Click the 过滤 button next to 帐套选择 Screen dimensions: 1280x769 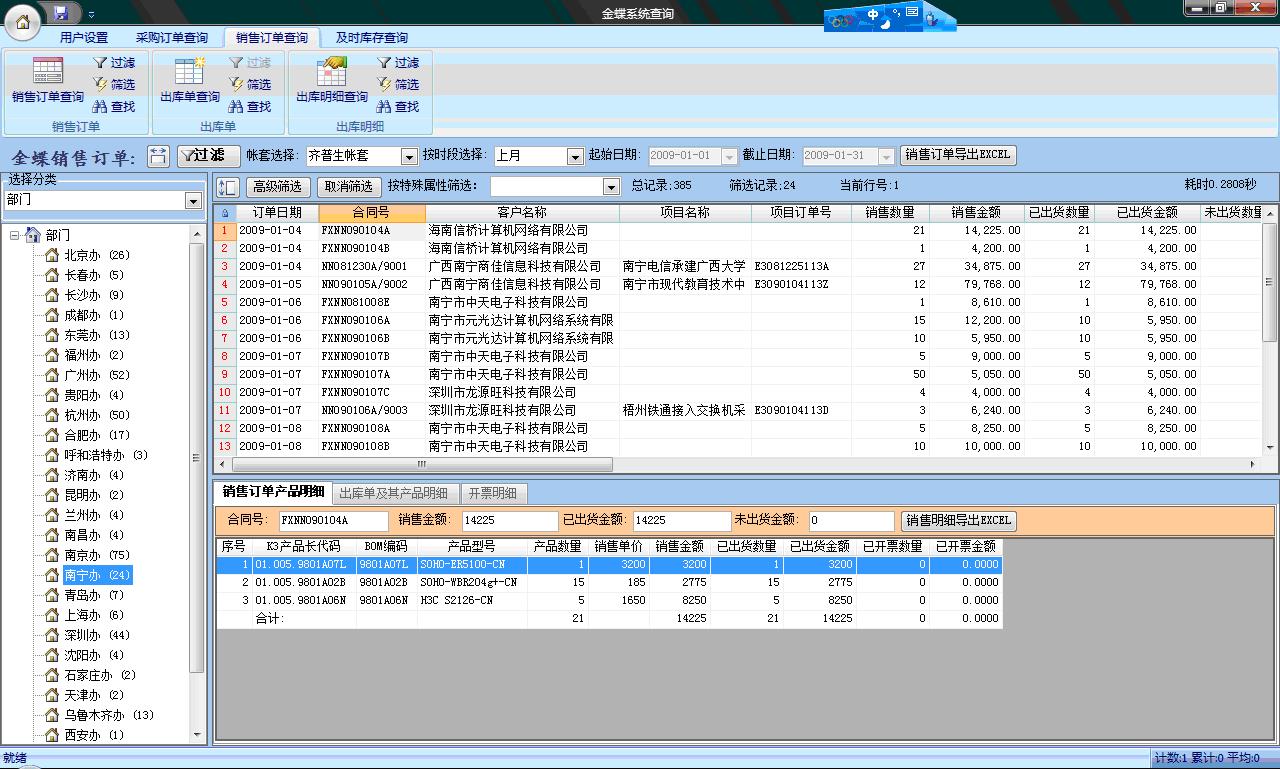[208, 156]
